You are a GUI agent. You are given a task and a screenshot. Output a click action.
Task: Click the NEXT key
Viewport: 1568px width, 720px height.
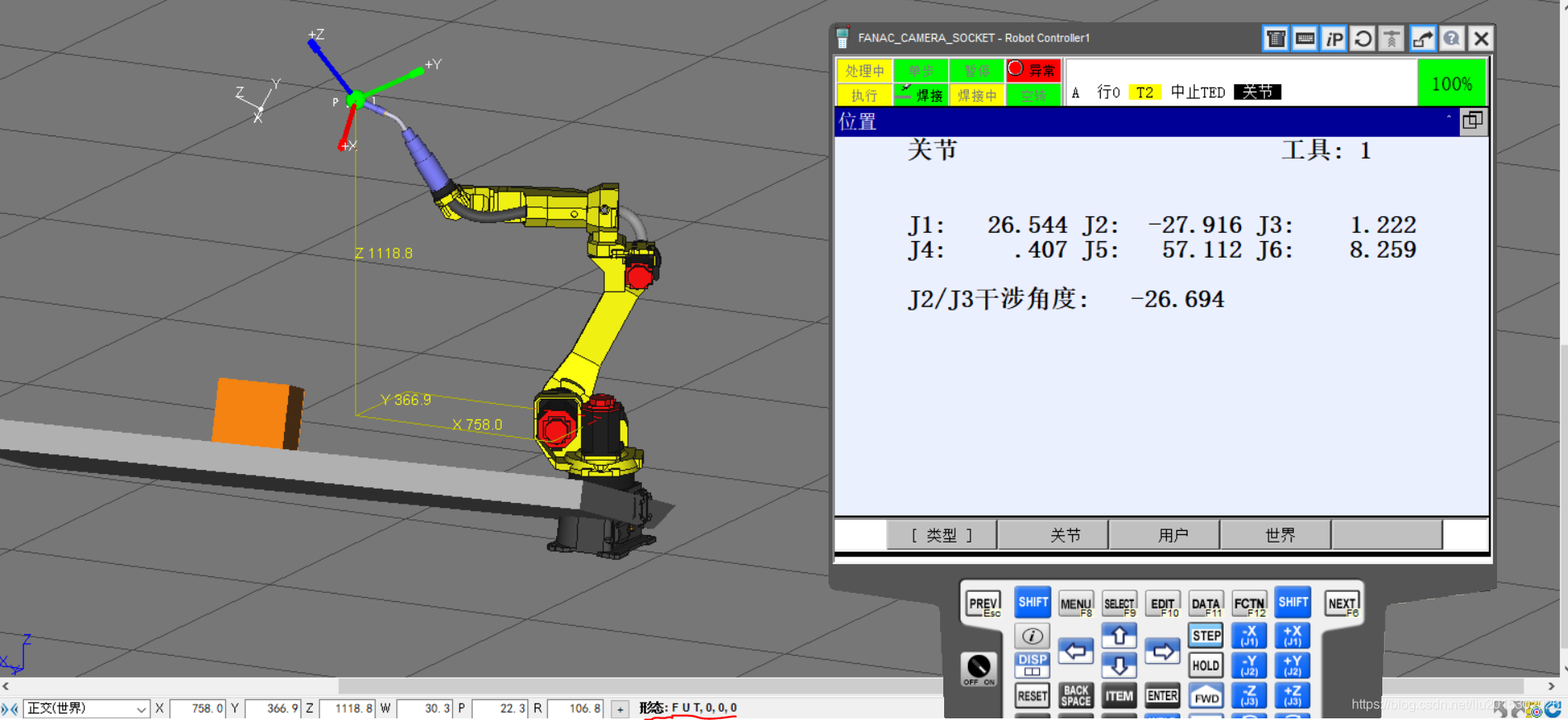pos(1342,604)
